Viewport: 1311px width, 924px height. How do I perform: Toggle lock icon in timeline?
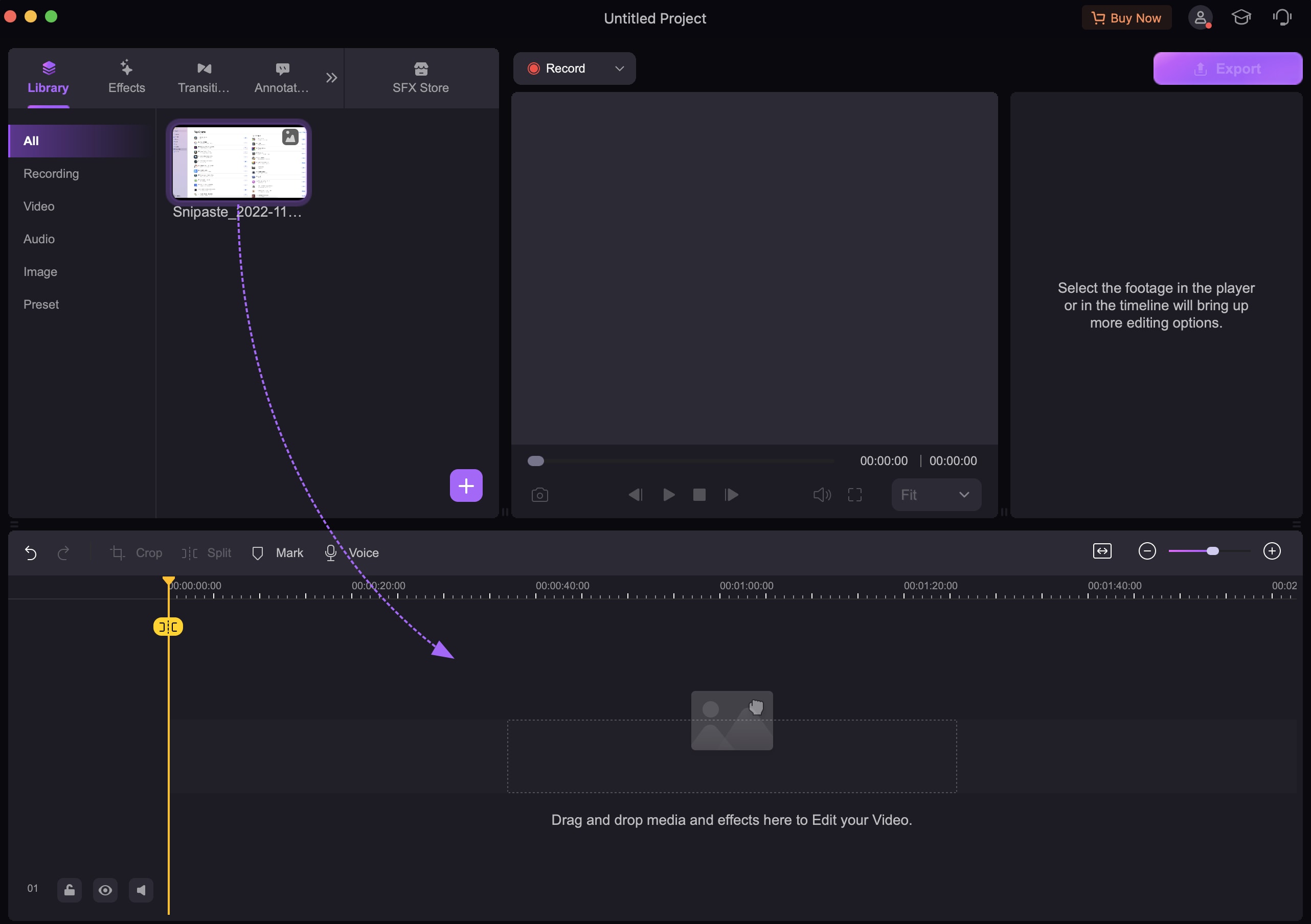tap(68, 889)
